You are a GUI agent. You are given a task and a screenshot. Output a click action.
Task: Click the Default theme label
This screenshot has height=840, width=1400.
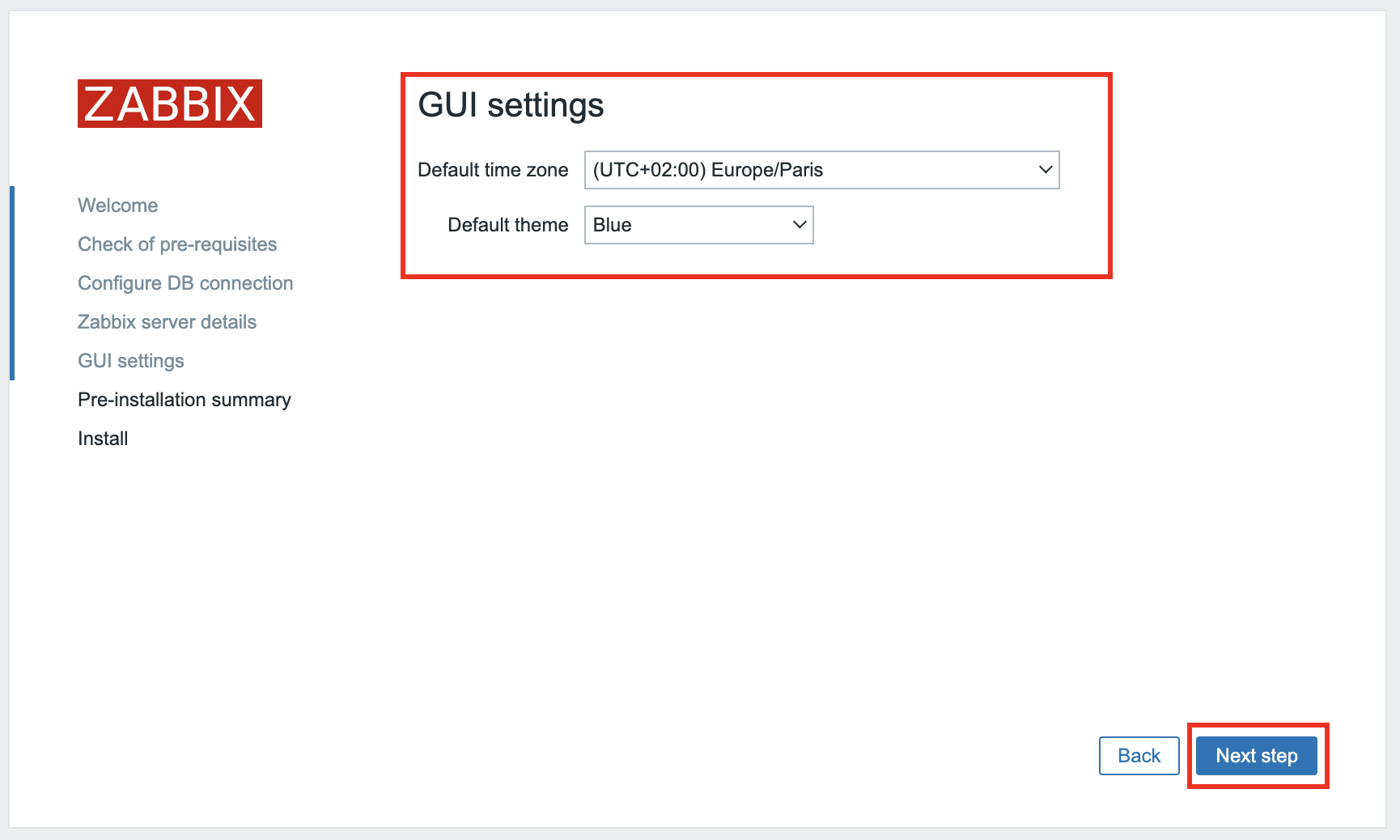click(x=507, y=225)
